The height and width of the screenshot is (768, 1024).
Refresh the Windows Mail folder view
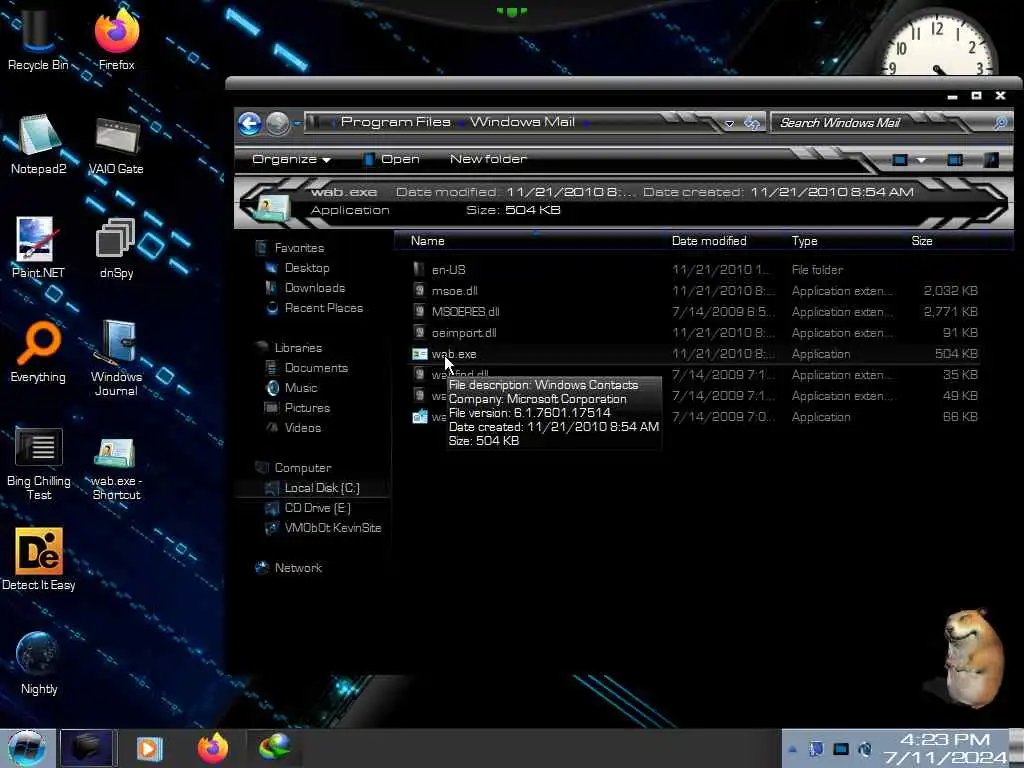click(752, 123)
